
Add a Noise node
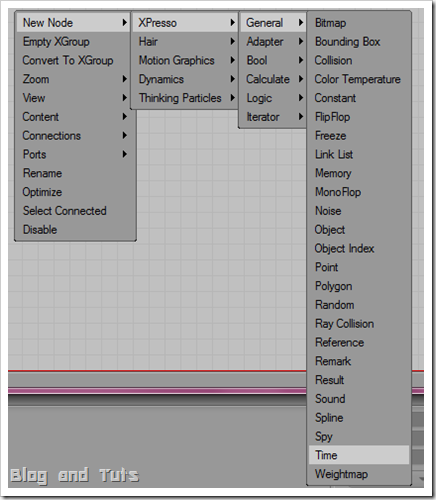pos(359,211)
